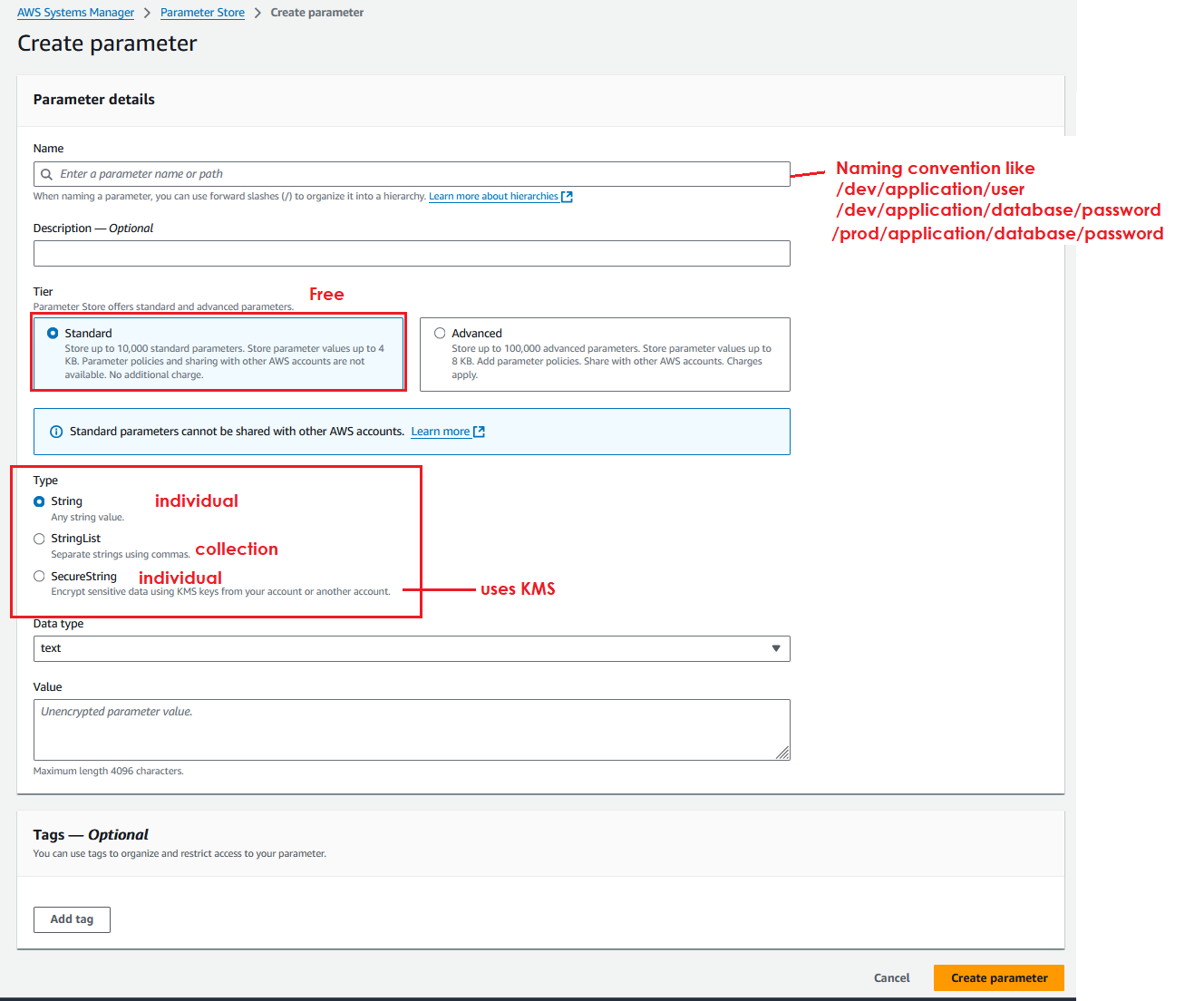
Task: Click the info icon in the blue notice
Action: tap(56, 432)
